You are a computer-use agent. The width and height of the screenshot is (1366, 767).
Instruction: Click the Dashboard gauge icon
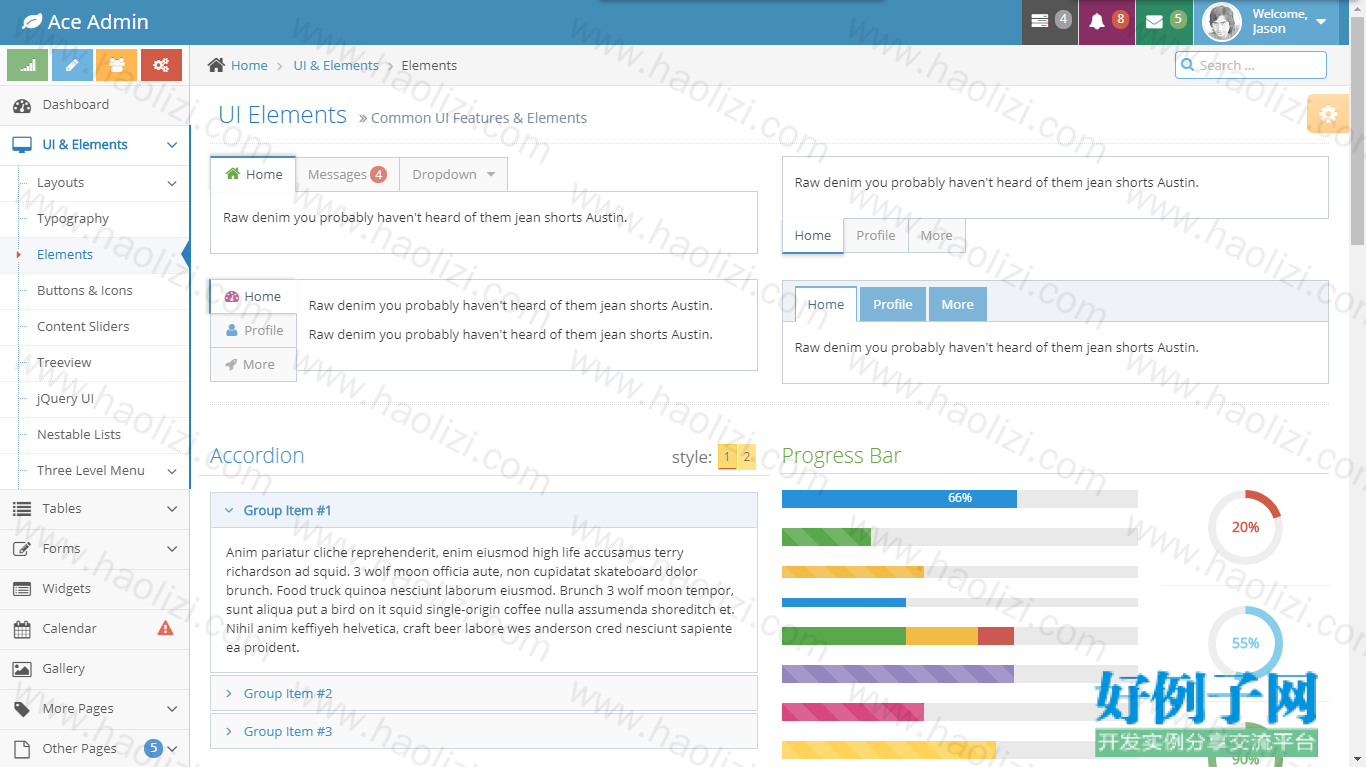click(22, 105)
